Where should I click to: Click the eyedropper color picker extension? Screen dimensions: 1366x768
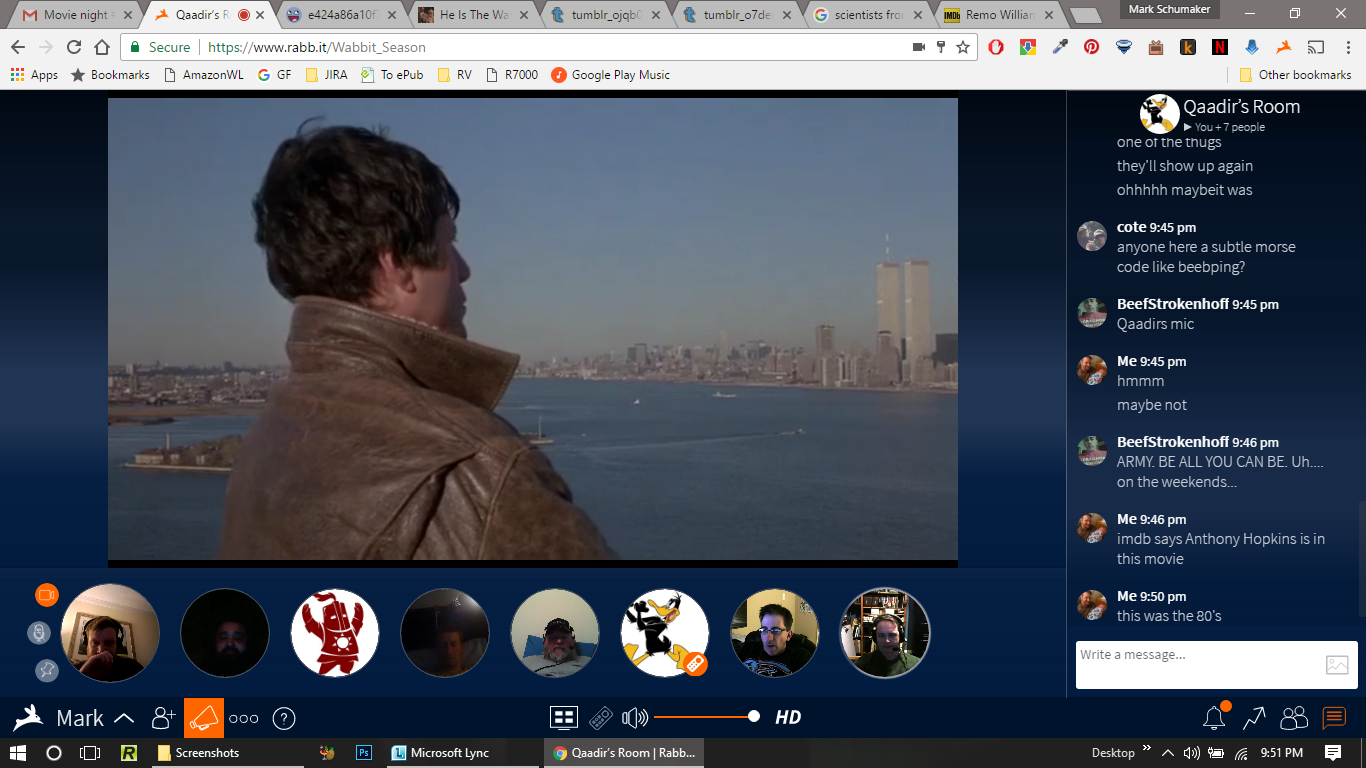tap(1060, 47)
